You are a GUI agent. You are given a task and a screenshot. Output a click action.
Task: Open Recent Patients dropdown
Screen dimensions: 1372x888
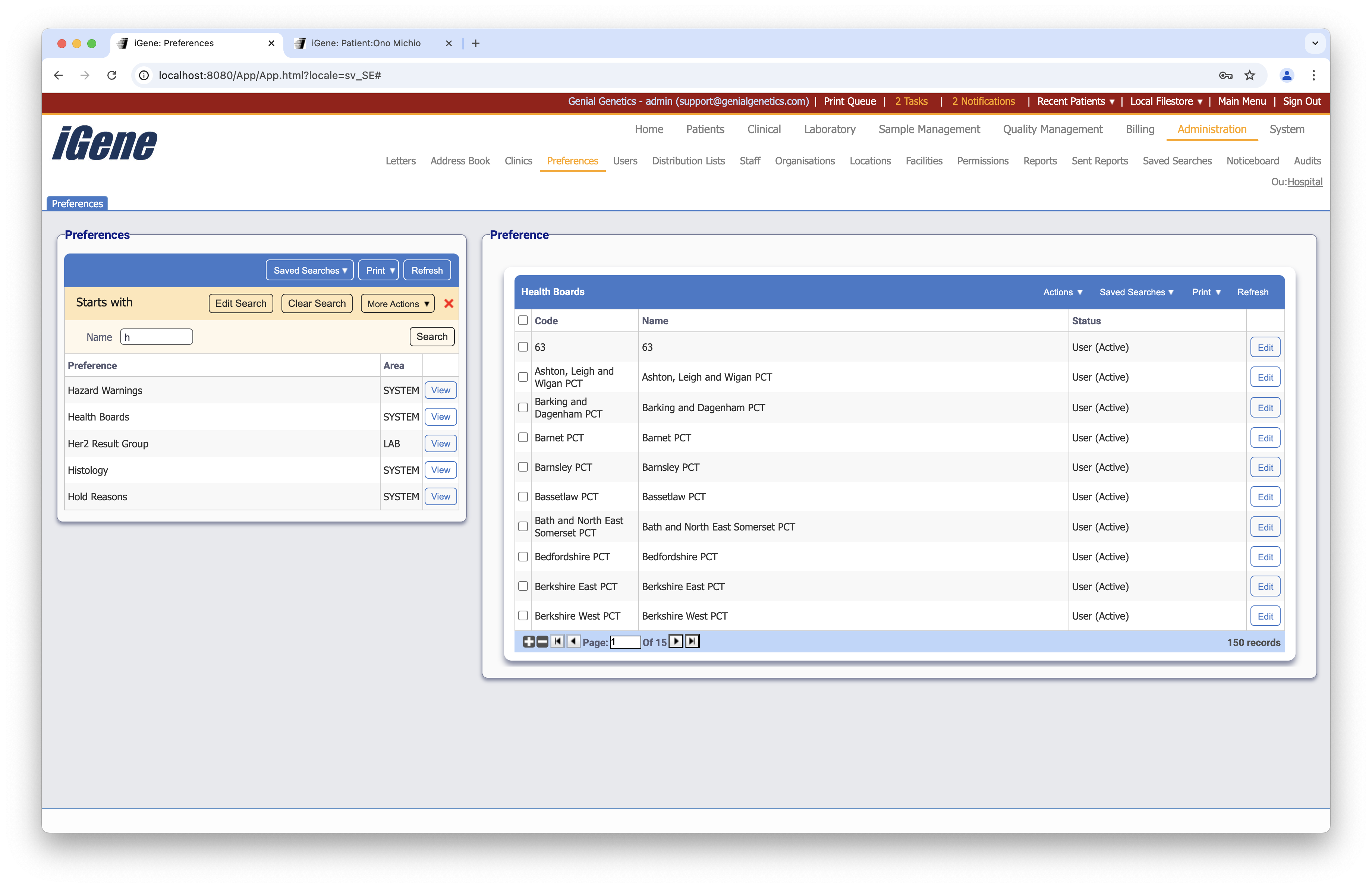pyautogui.click(x=1075, y=101)
